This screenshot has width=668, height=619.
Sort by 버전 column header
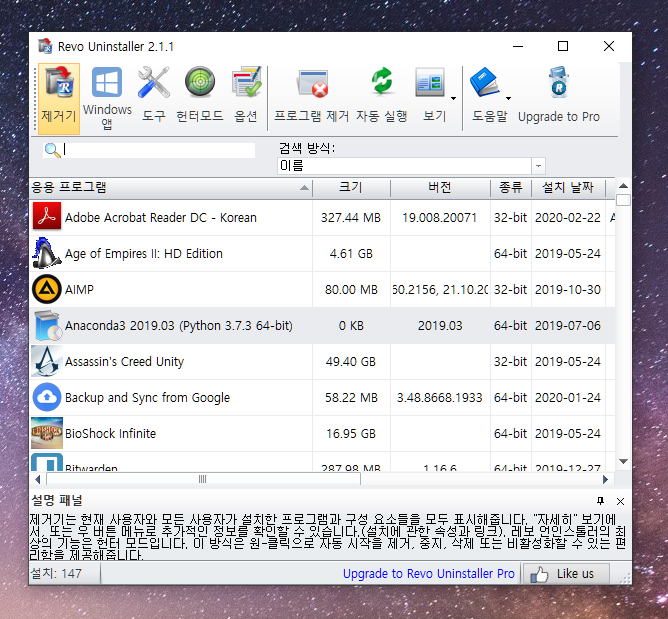coord(440,188)
